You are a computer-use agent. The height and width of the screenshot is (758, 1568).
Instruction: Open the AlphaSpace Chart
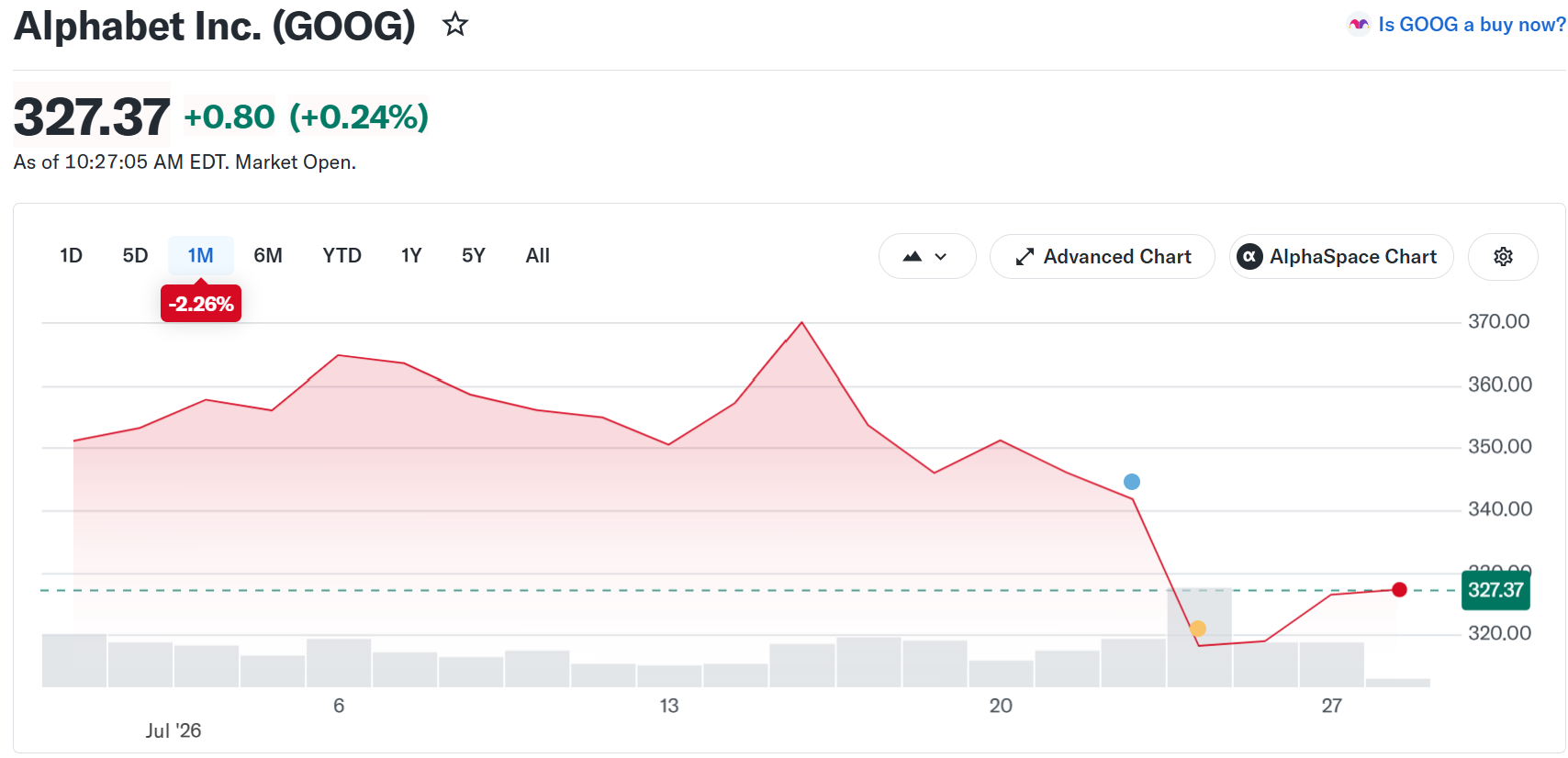click(x=1341, y=257)
